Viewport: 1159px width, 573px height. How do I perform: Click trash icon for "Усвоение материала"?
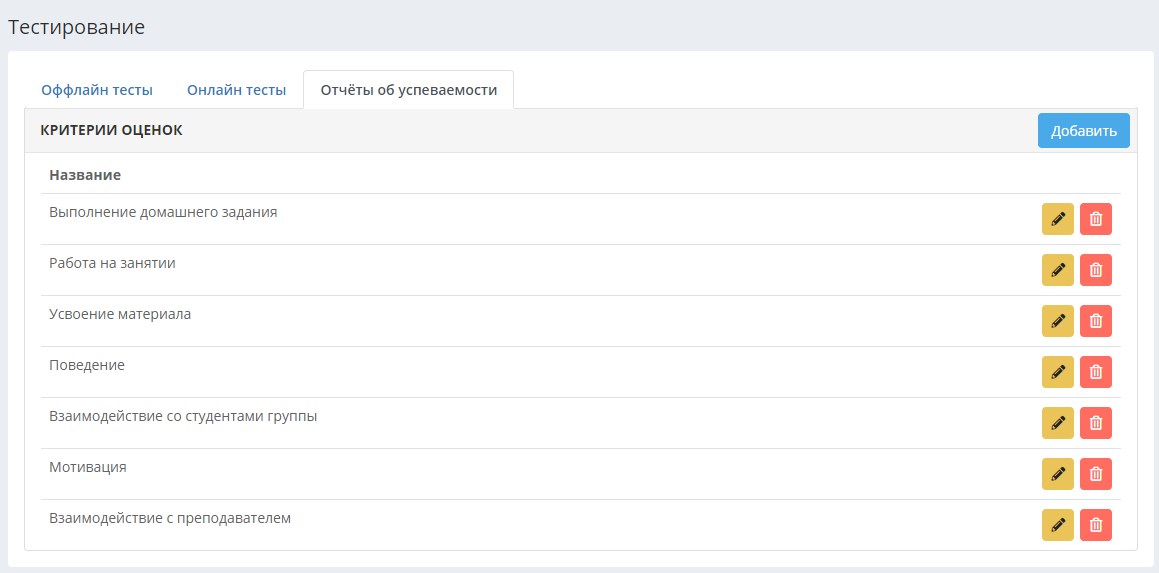[1095, 321]
